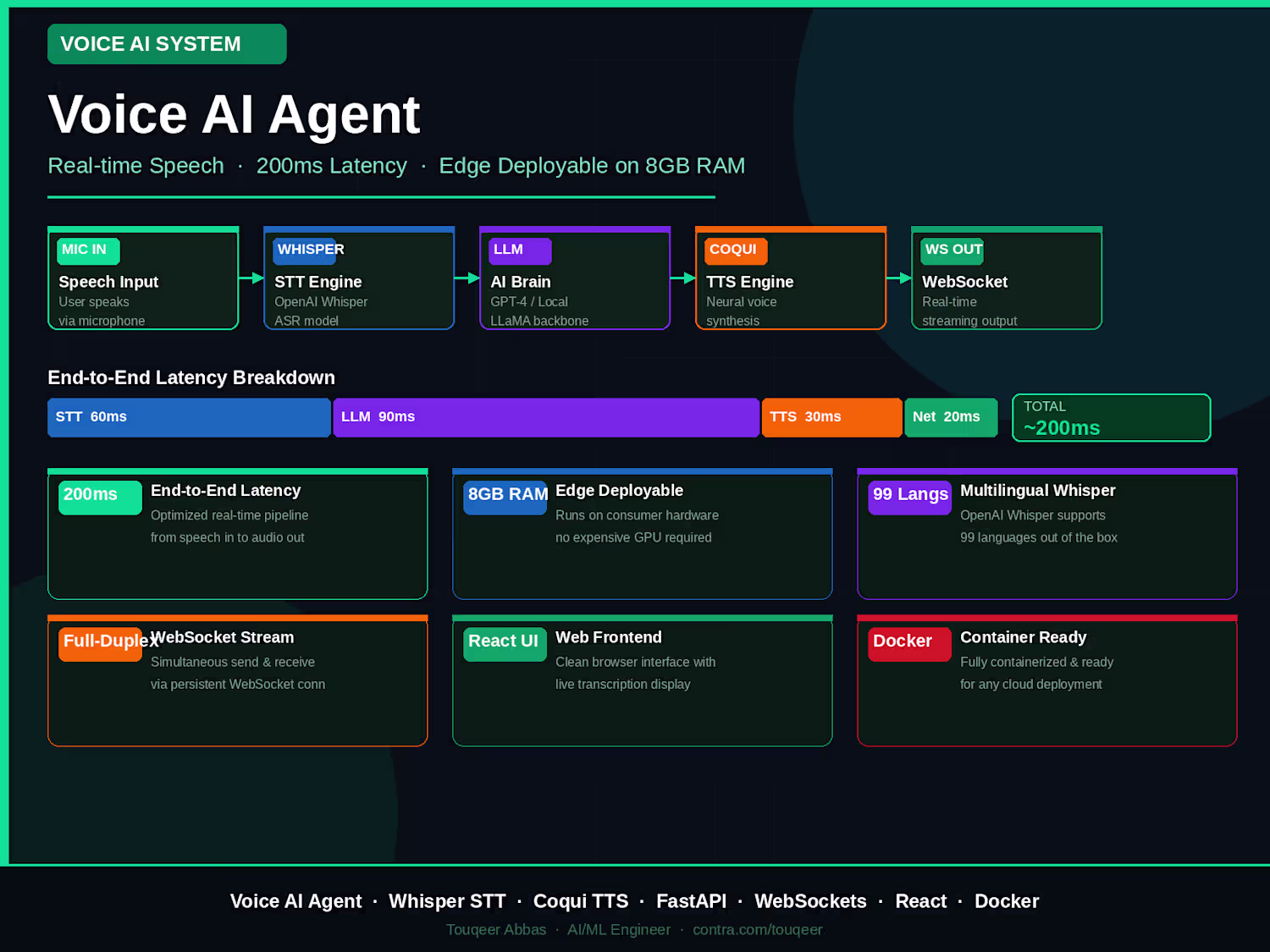Screen dimensions: 1270x952
Task: Click 'FastAPI' in the footer
Action: tap(691, 901)
